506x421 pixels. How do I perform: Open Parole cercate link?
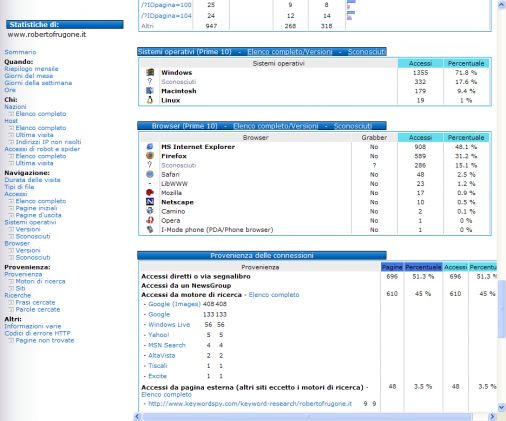click(x=38, y=309)
